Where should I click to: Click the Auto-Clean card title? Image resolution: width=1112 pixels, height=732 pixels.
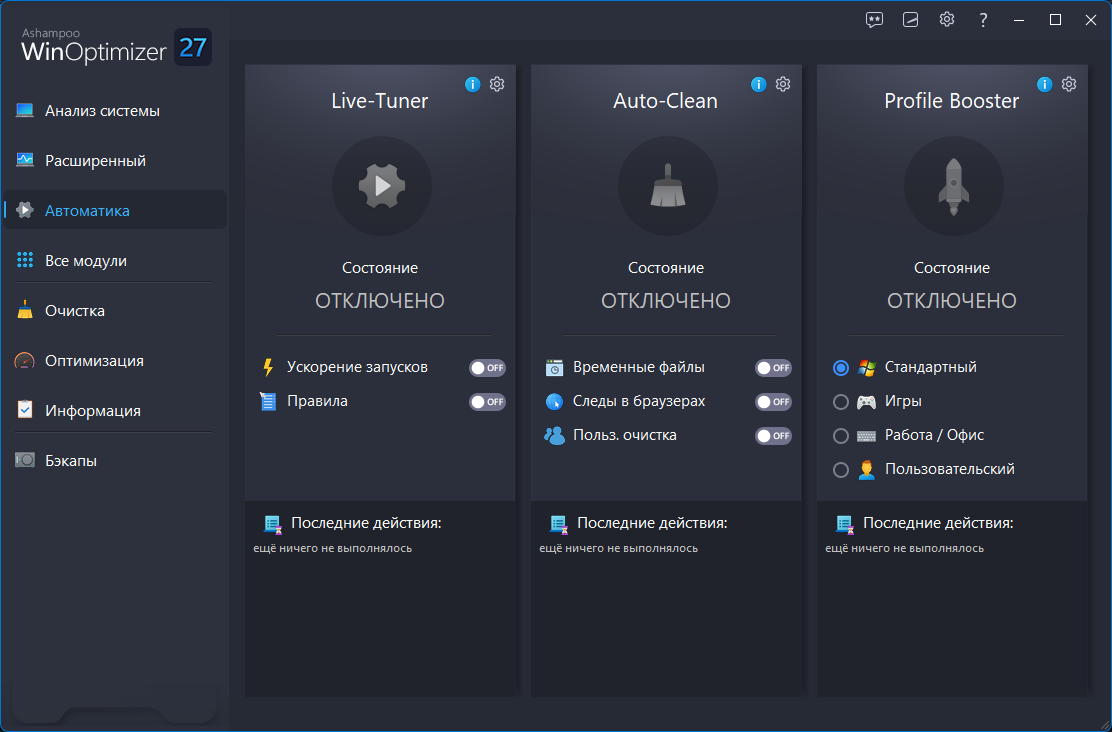click(665, 101)
